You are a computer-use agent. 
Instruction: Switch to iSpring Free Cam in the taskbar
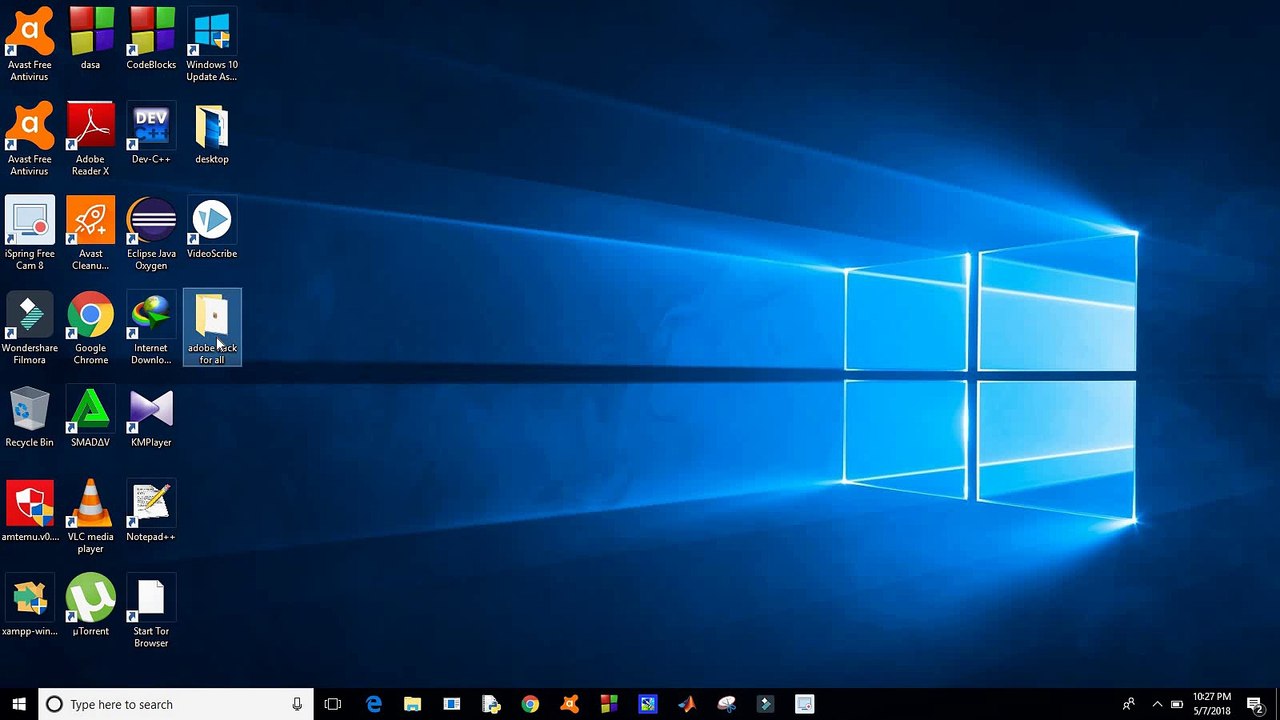(x=804, y=704)
